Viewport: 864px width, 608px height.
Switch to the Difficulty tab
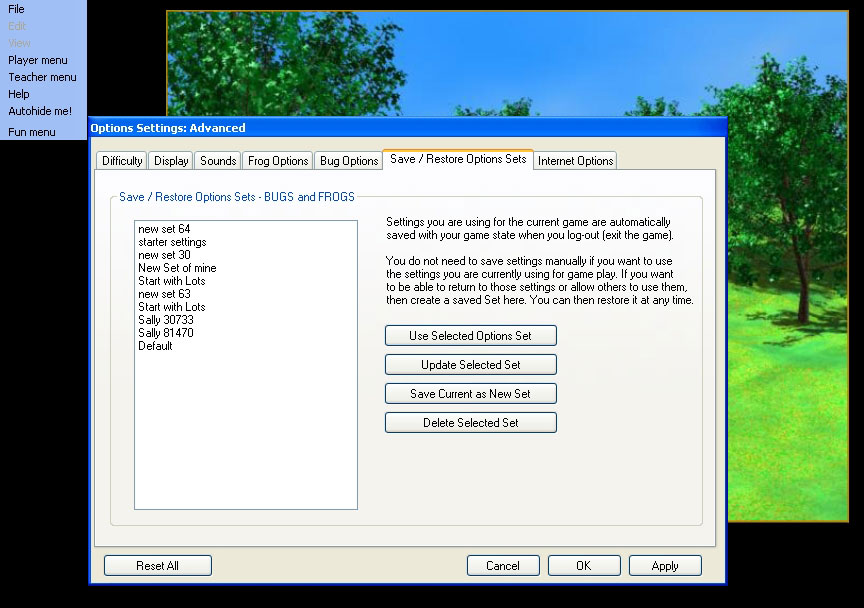pyautogui.click(x=122, y=161)
